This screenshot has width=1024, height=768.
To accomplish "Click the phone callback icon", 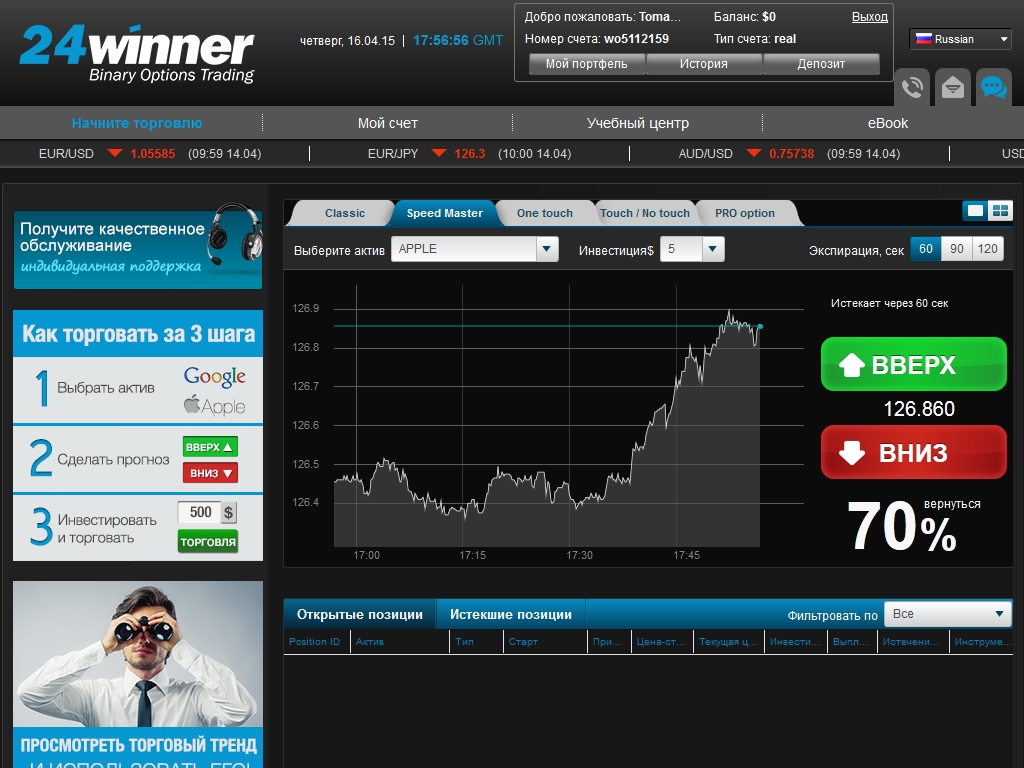I will click(912, 88).
